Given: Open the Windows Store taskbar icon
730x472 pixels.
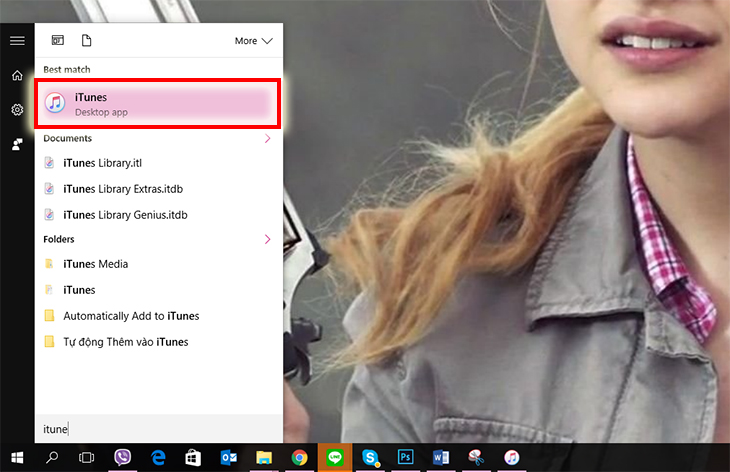Looking at the screenshot, I should pos(193,458).
